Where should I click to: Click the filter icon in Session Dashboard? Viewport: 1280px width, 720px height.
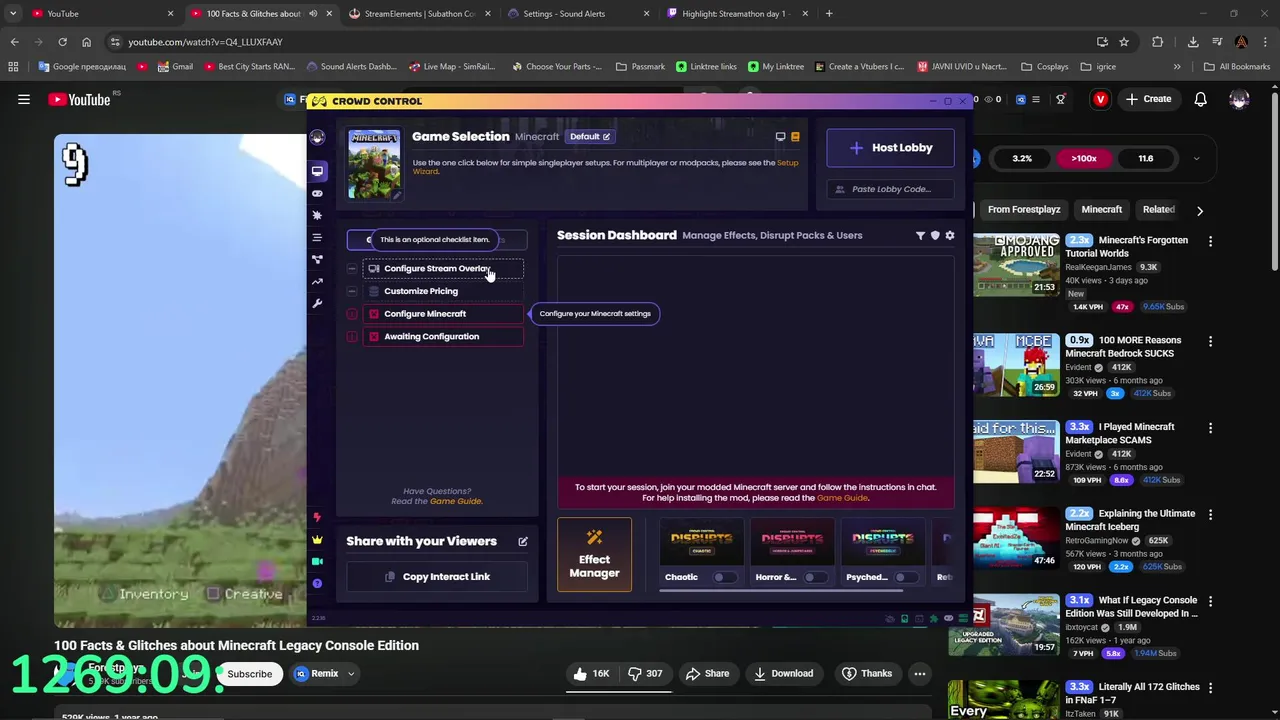[x=920, y=236]
